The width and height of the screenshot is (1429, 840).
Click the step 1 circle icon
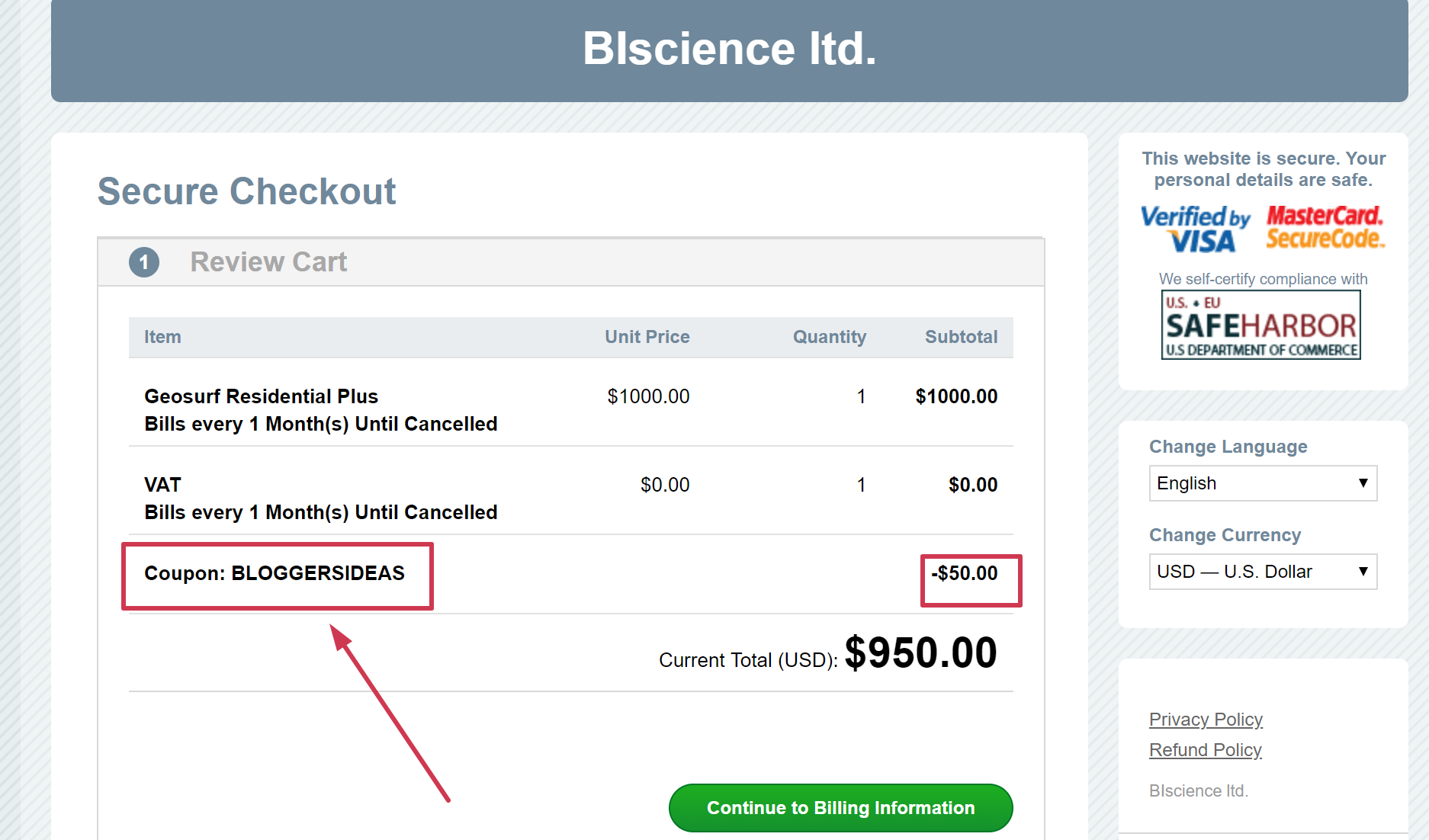[x=144, y=262]
